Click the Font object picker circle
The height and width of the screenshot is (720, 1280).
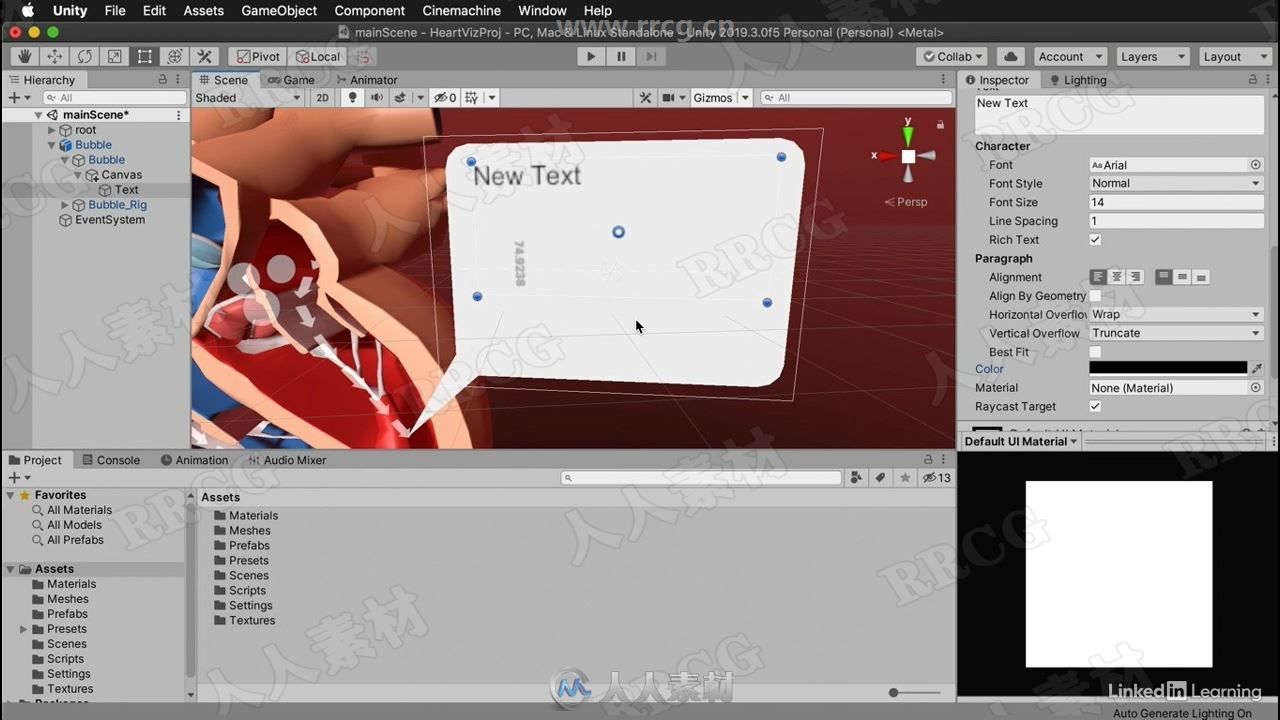[1256, 165]
